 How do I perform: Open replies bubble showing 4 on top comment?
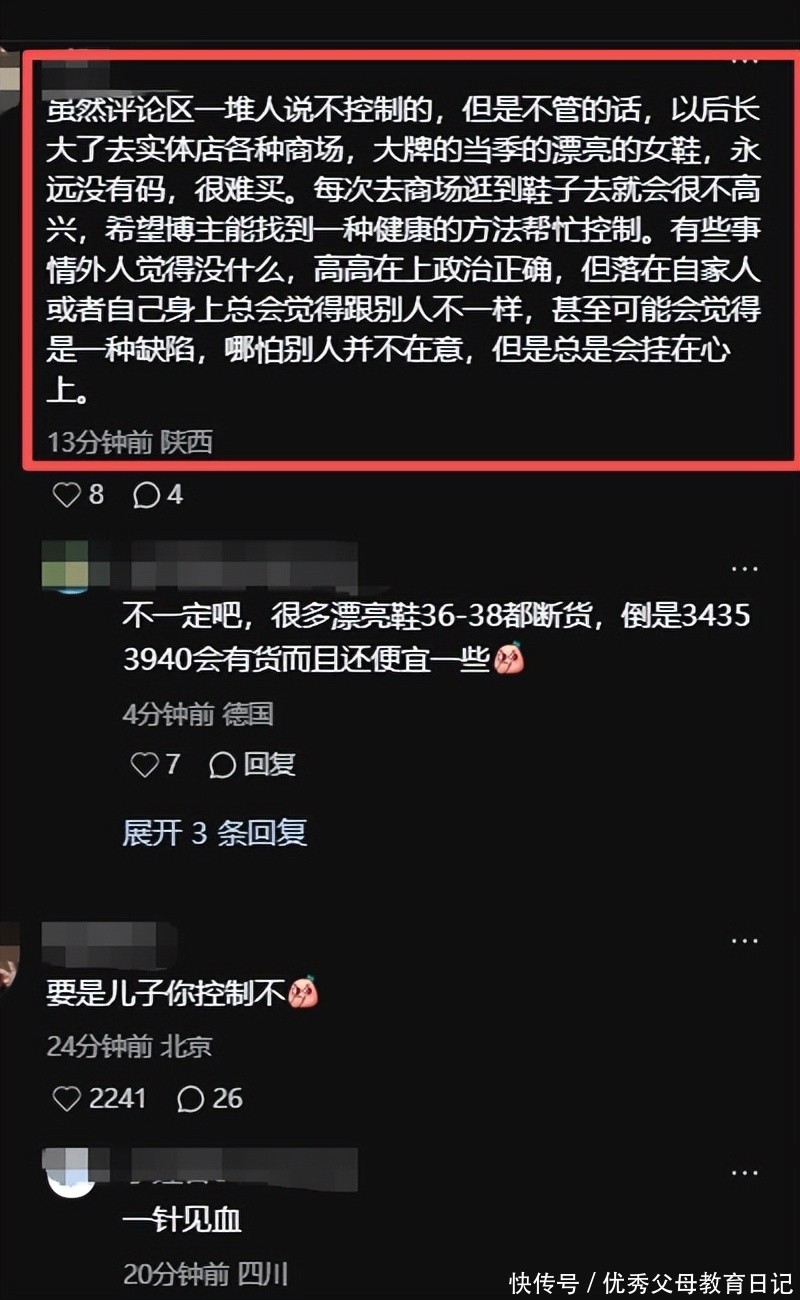point(146,494)
